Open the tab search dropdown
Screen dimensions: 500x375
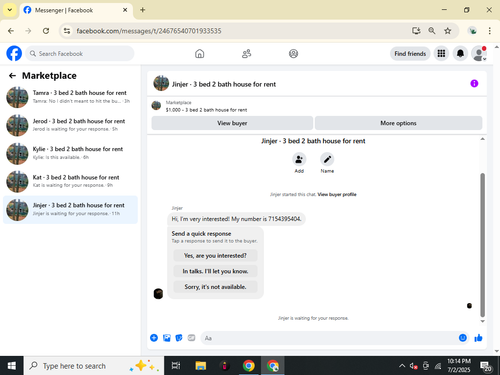pos(10,10)
